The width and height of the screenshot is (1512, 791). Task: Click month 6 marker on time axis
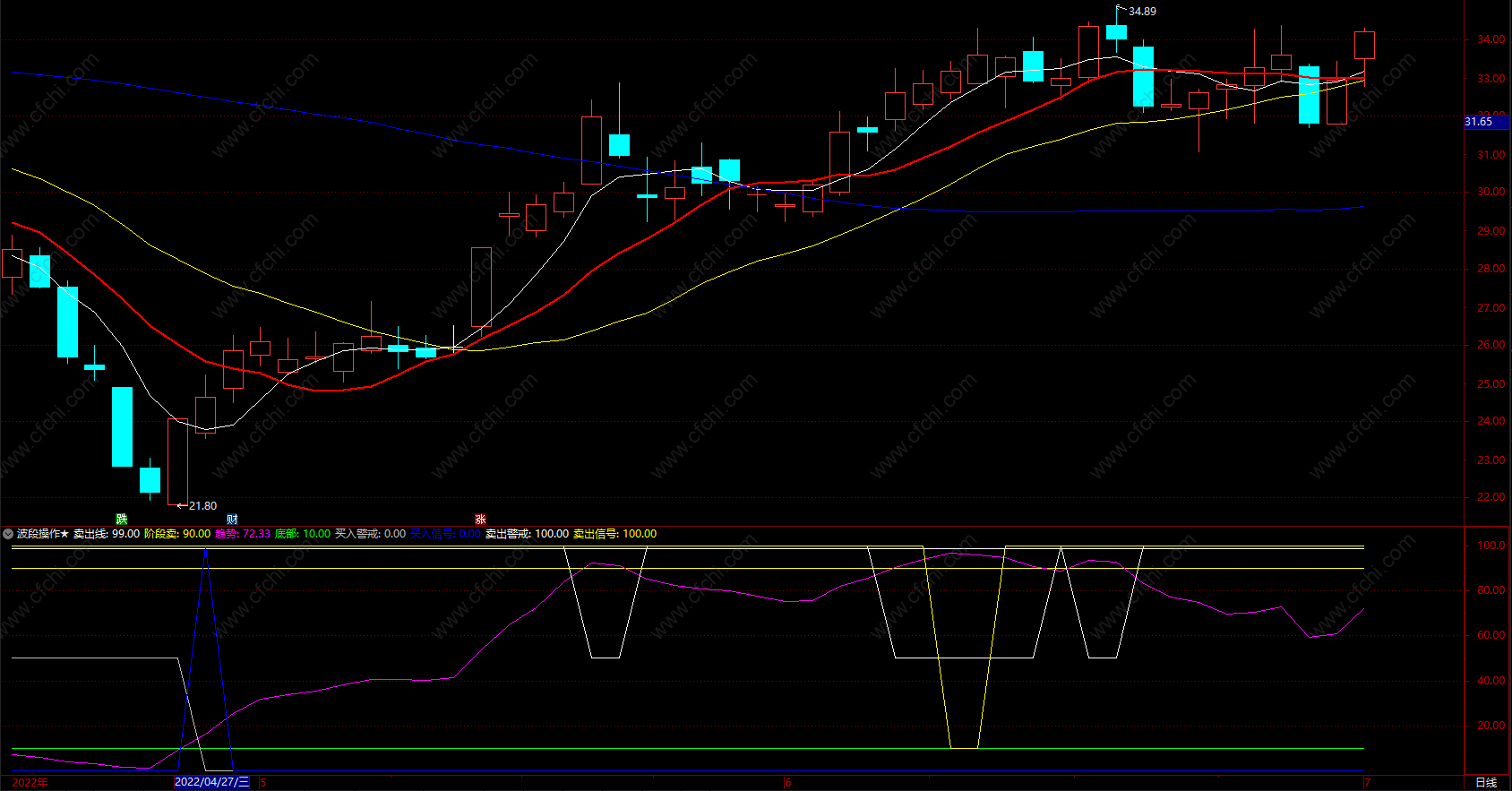(788, 783)
